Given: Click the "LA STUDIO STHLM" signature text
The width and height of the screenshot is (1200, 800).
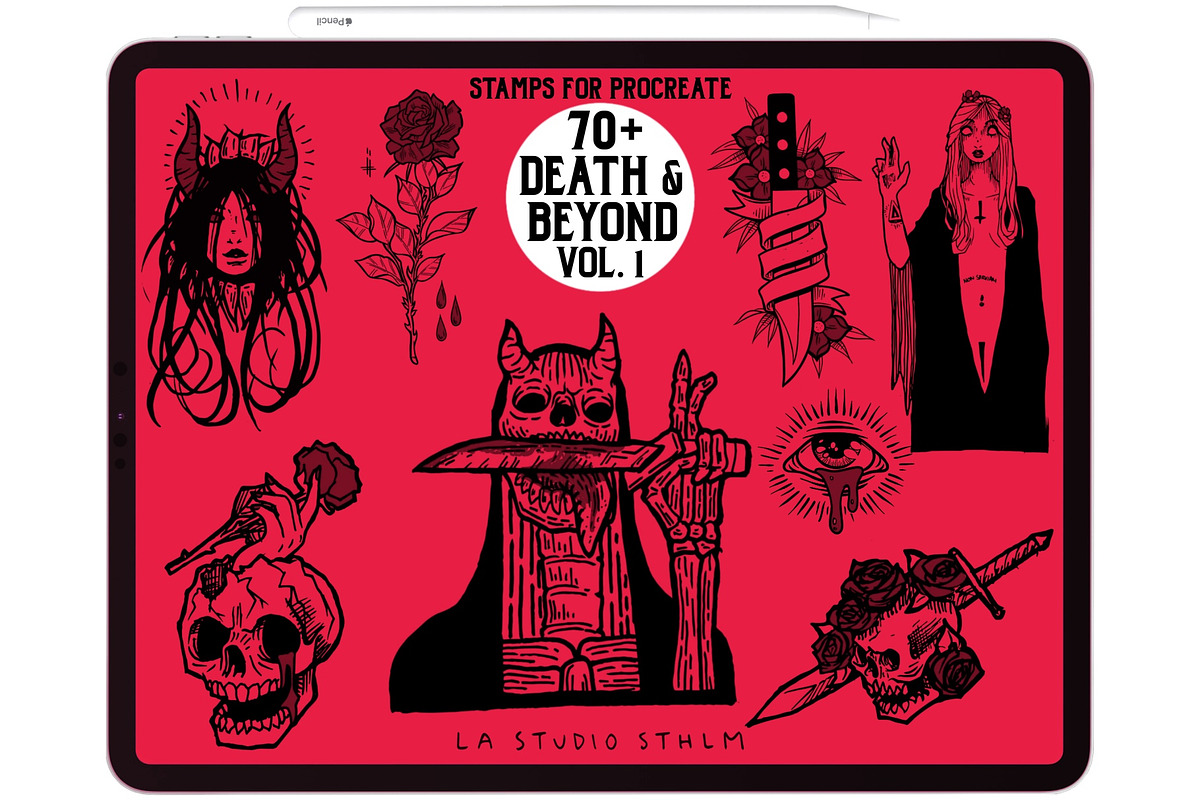Looking at the screenshot, I should [x=599, y=741].
